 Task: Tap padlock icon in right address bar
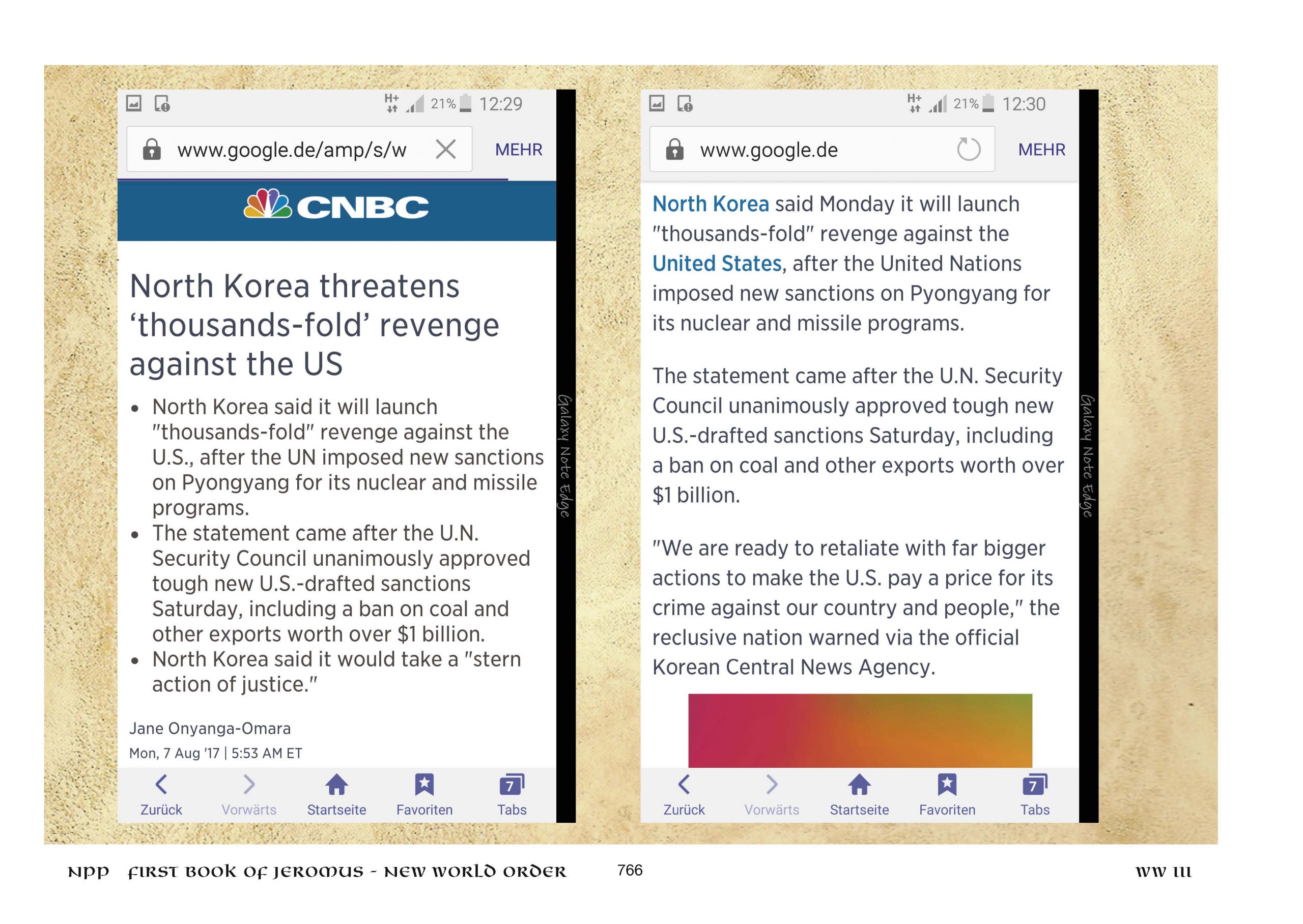click(x=674, y=150)
